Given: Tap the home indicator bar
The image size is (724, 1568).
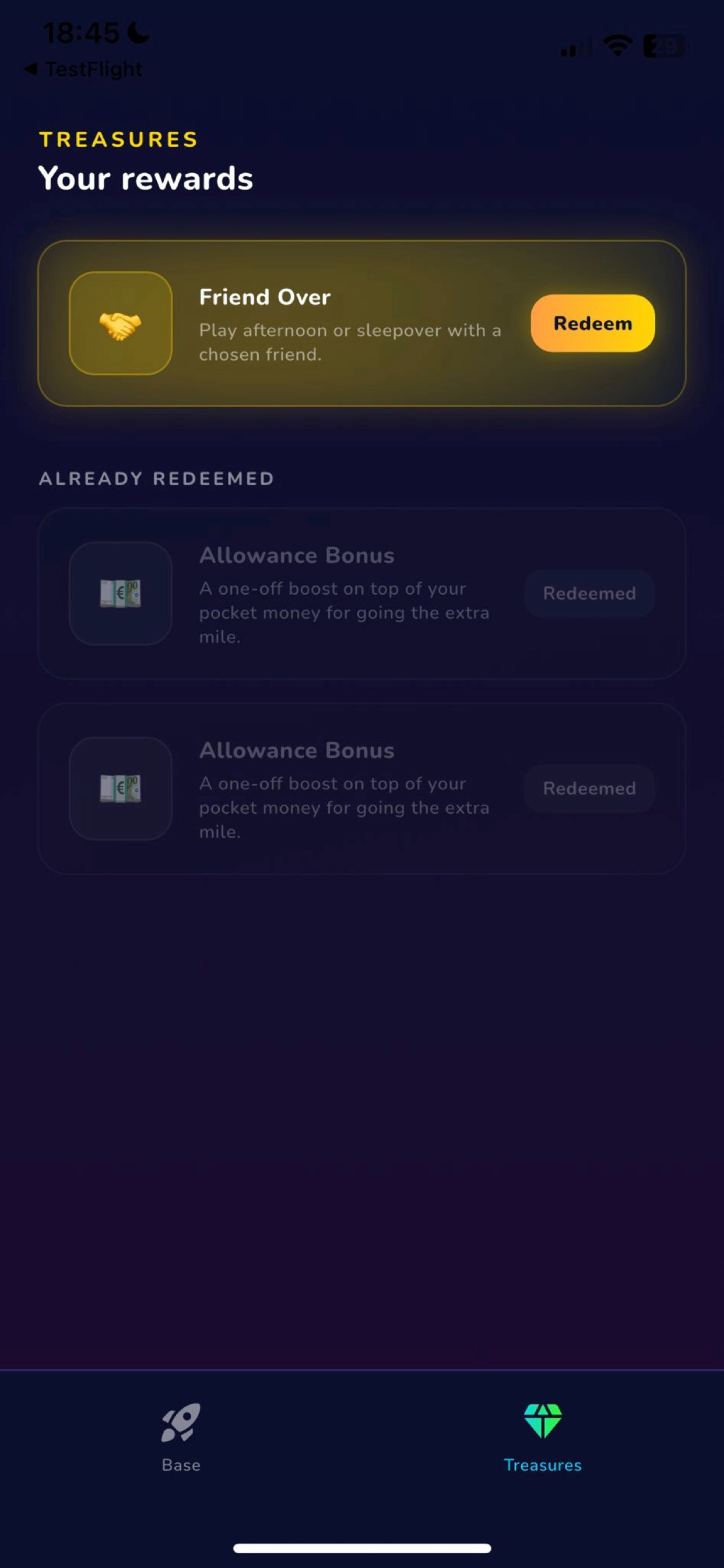Looking at the screenshot, I should pyautogui.click(x=362, y=1548).
